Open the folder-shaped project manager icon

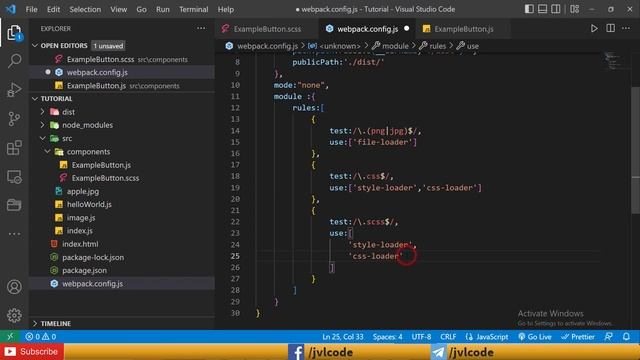coord(14,205)
